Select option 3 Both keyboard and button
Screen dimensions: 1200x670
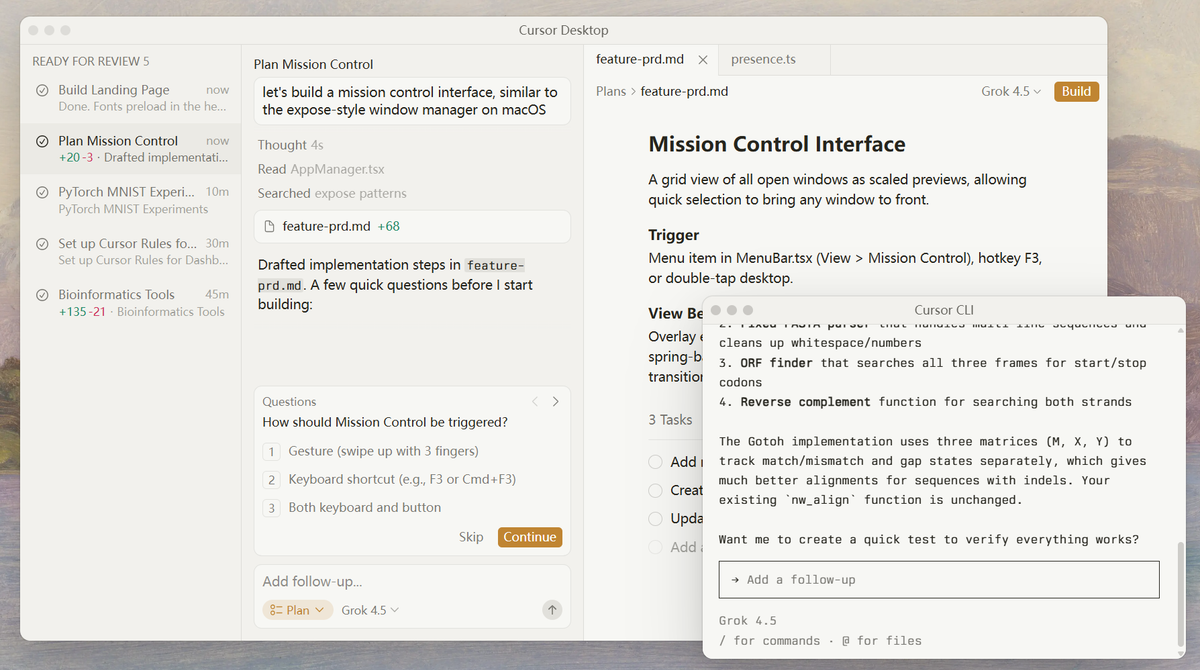[412, 507]
